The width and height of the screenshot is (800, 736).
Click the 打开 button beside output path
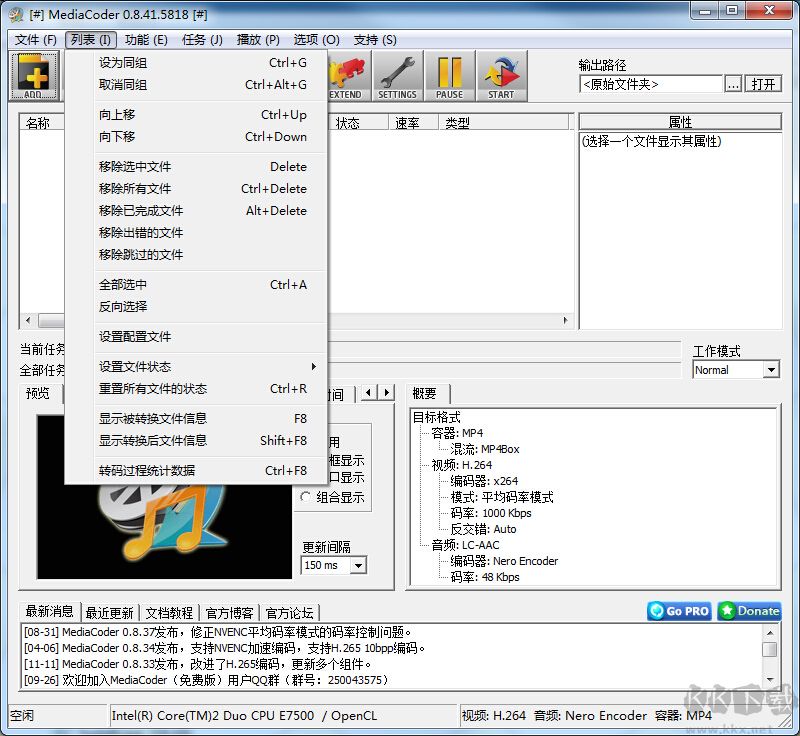click(x=763, y=84)
